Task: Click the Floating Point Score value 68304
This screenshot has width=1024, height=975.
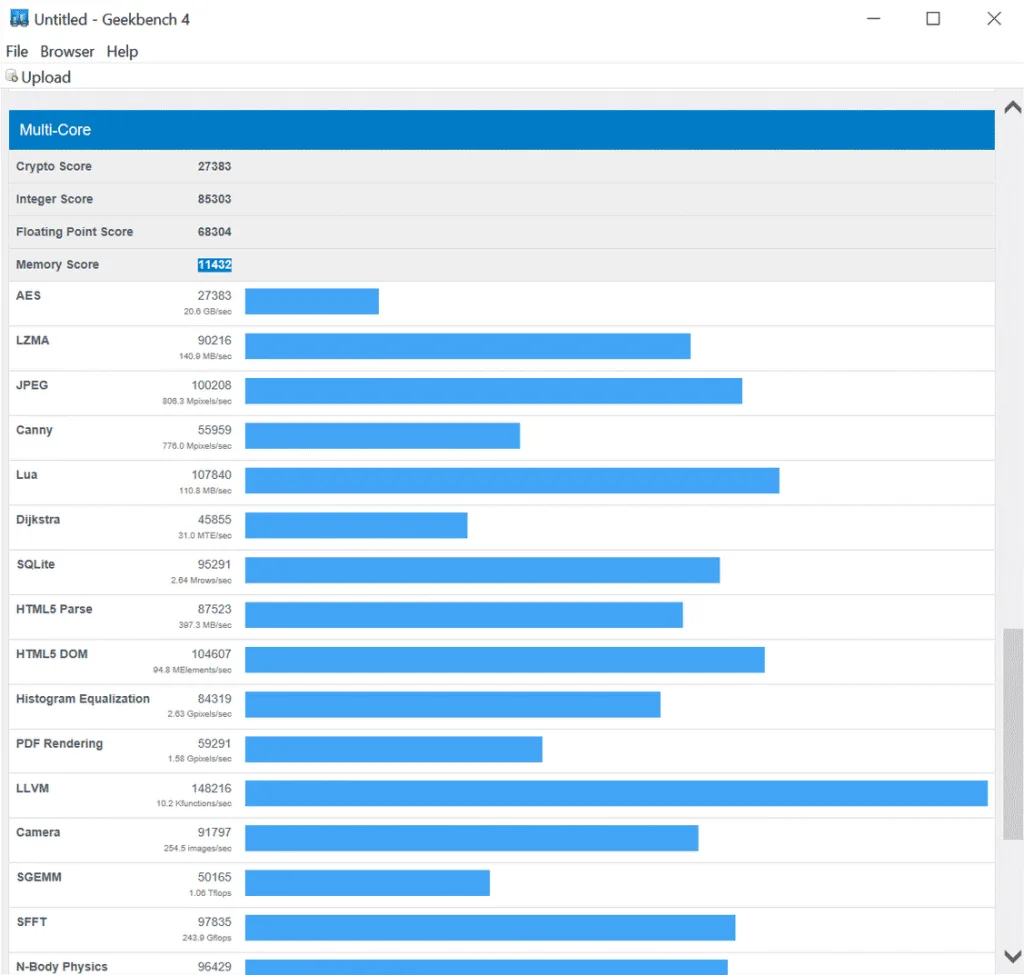Action: [x=214, y=232]
